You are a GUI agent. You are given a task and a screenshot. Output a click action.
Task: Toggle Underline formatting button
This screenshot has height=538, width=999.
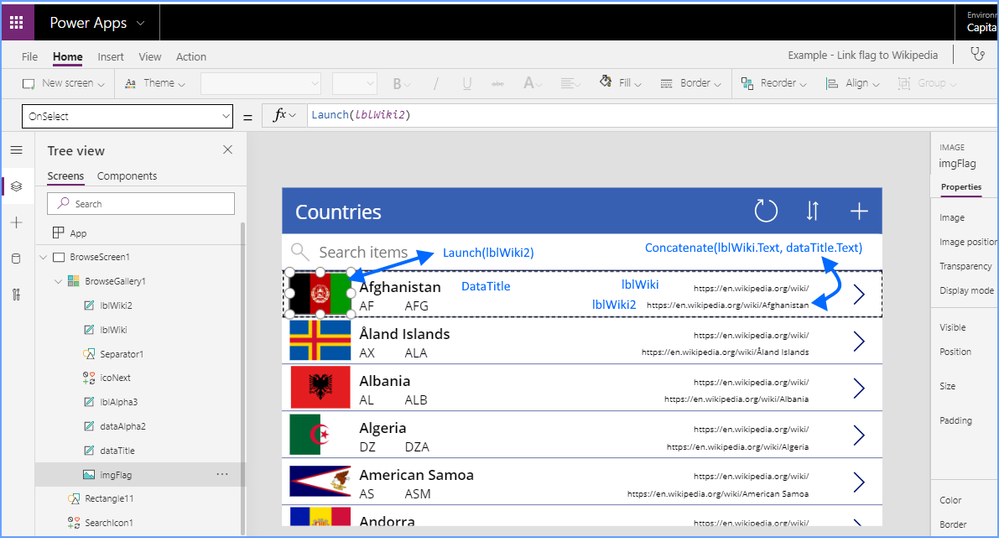pyautogui.click(x=467, y=84)
